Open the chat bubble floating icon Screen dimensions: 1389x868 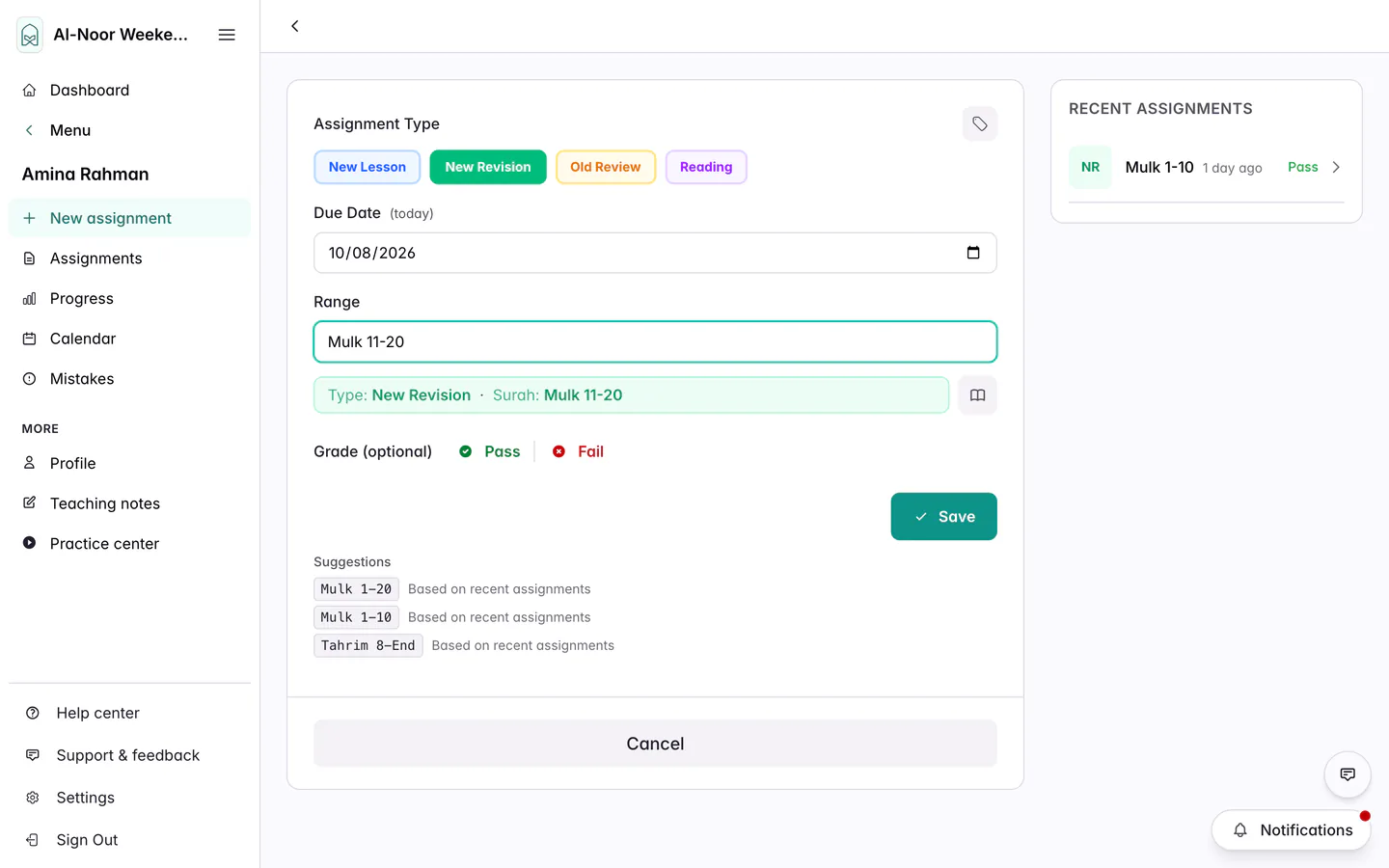pyautogui.click(x=1348, y=774)
